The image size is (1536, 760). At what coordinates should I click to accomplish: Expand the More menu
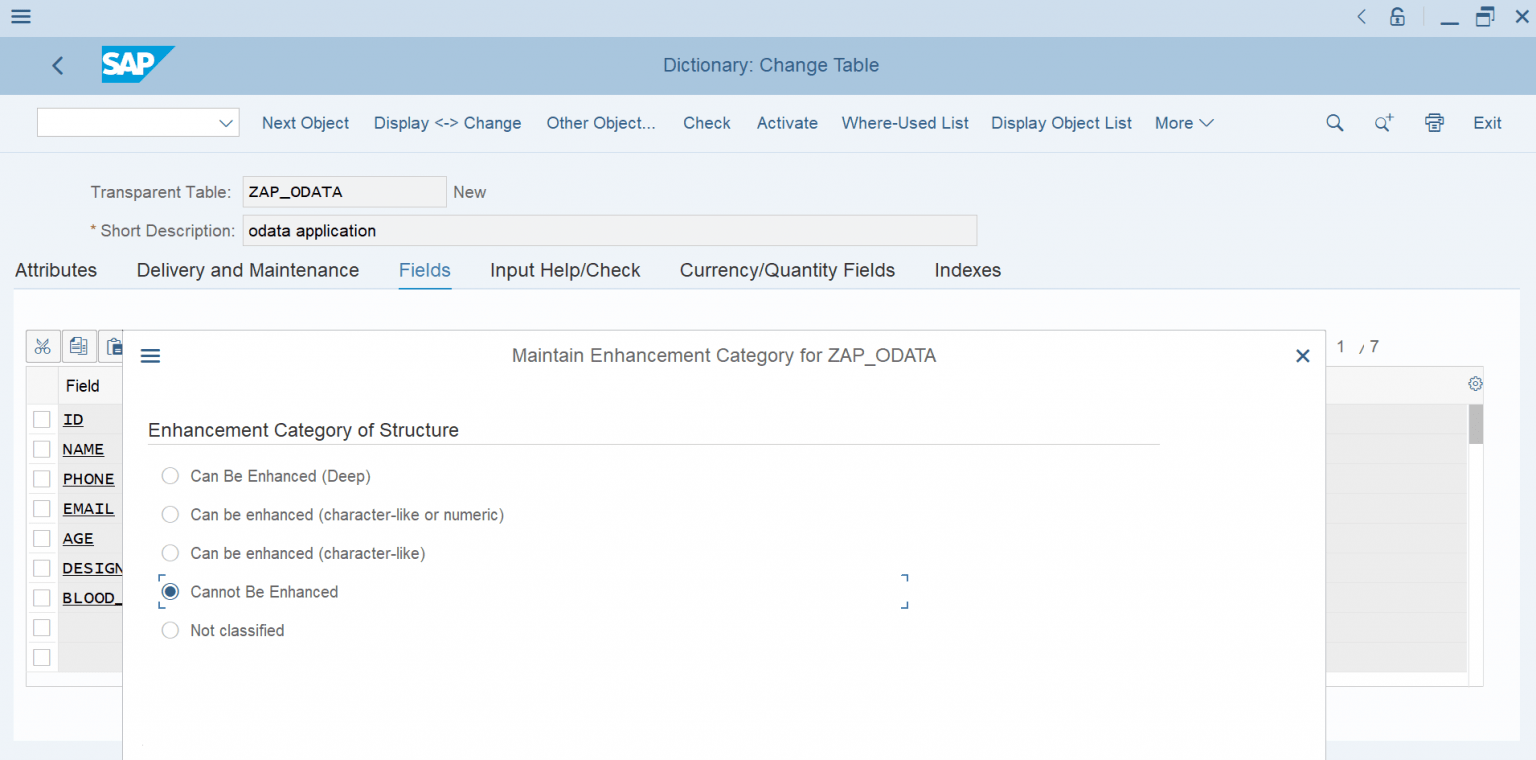1183,123
